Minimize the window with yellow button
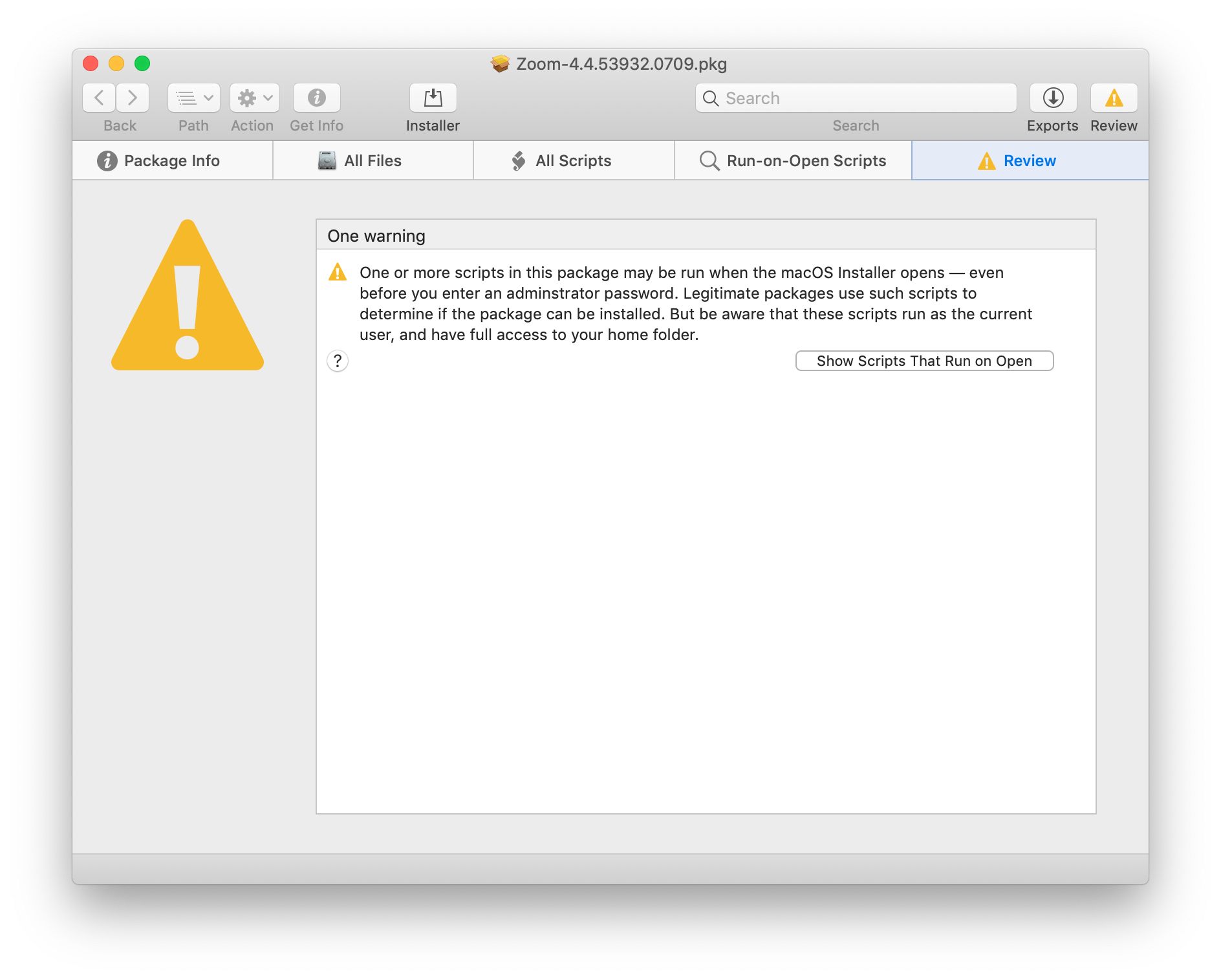Image resolution: width=1221 pixels, height=980 pixels. (x=116, y=63)
